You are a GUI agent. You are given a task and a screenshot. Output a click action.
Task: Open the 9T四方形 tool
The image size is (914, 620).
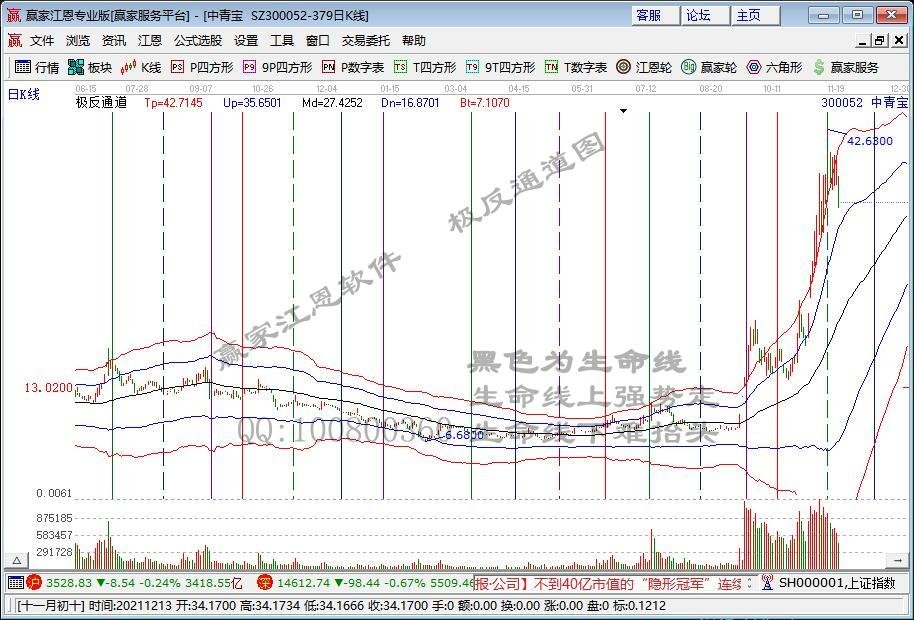click(x=501, y=68)
